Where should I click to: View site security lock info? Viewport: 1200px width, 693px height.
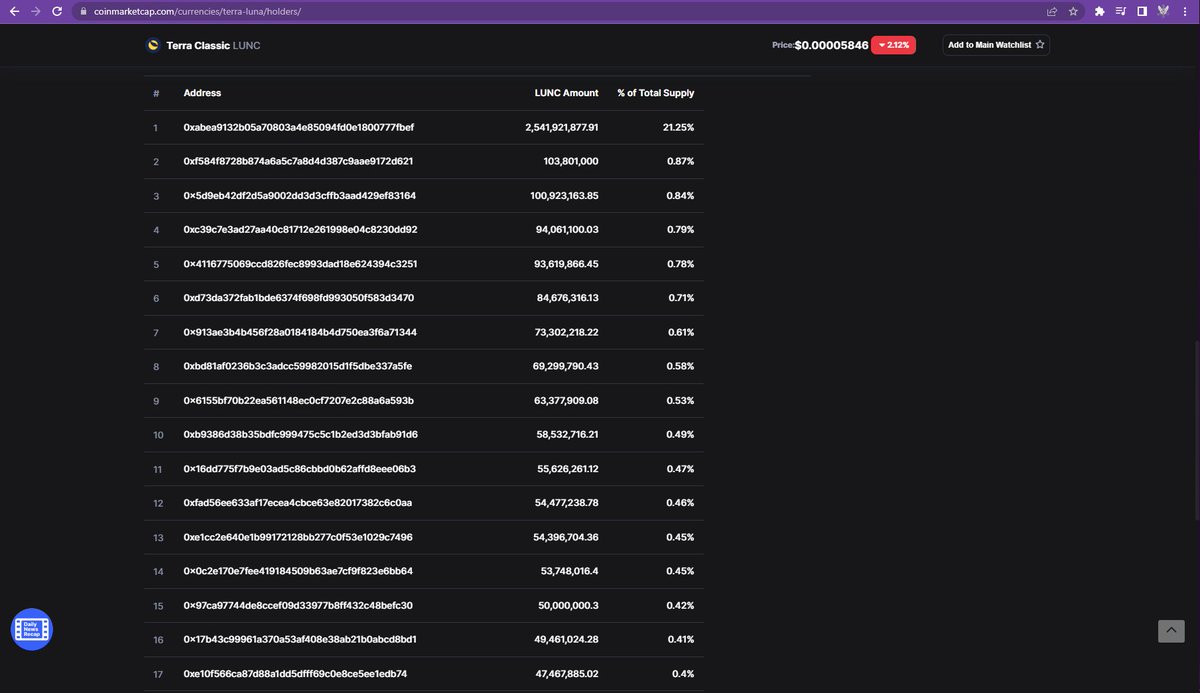pos(84,11)
